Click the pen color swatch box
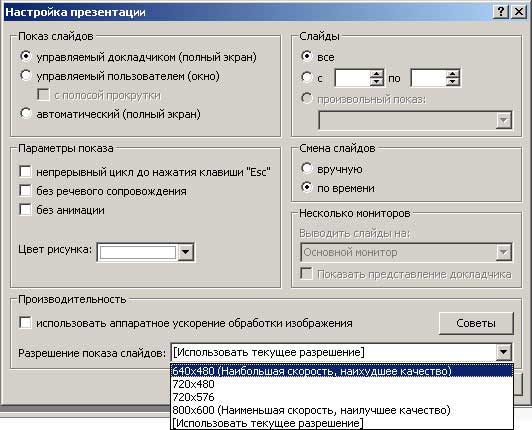The width and height of the screenshot is (532, 430). pyautogui.click(x=138, y=252)
